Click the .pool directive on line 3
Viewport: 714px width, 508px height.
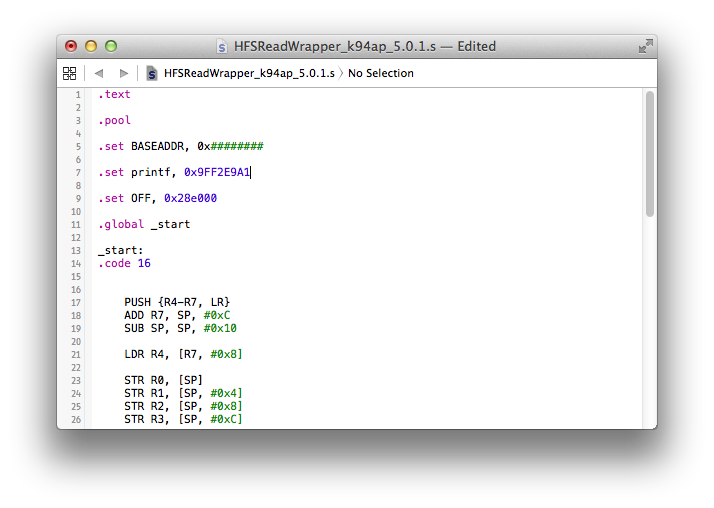tap(114, 120)
